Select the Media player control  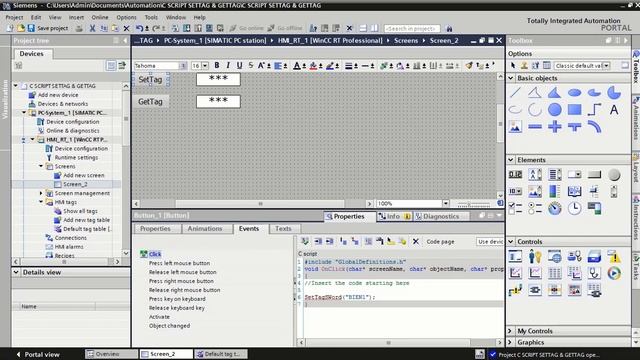pyautogui.click(x=614, y=273)
